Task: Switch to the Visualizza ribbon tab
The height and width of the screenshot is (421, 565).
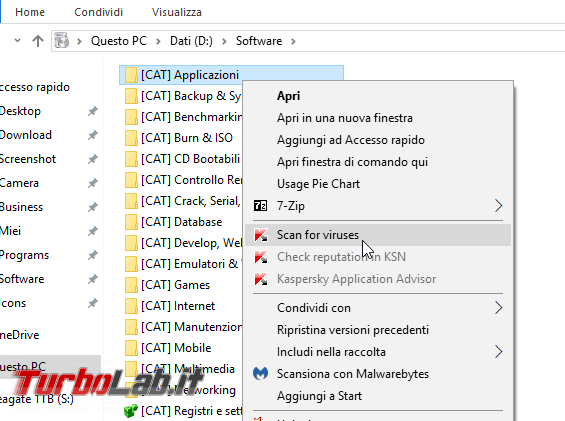Action: coord(177,12)
